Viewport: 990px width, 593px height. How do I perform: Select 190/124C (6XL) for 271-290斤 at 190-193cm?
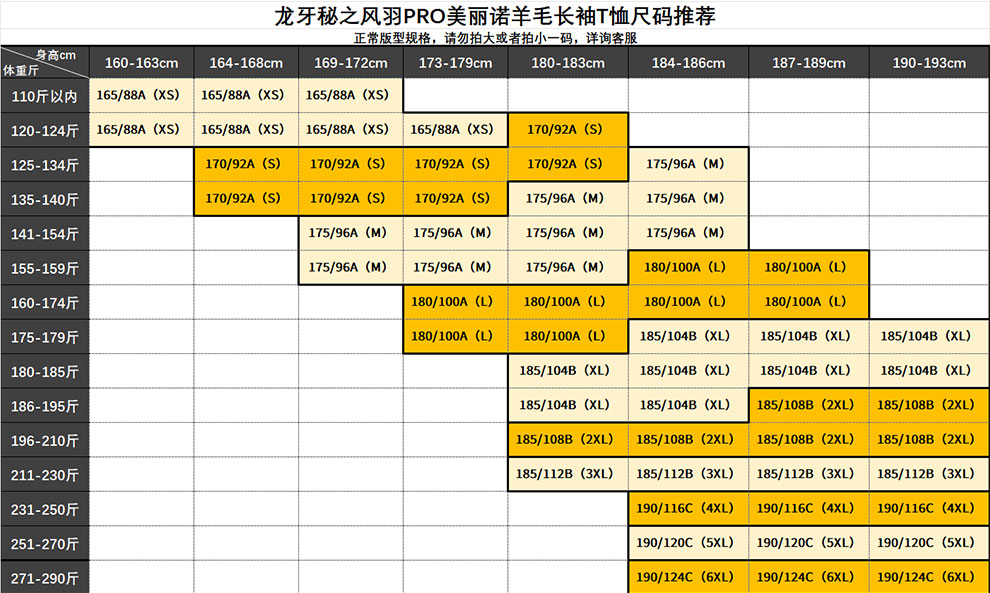tap(929, 577)
